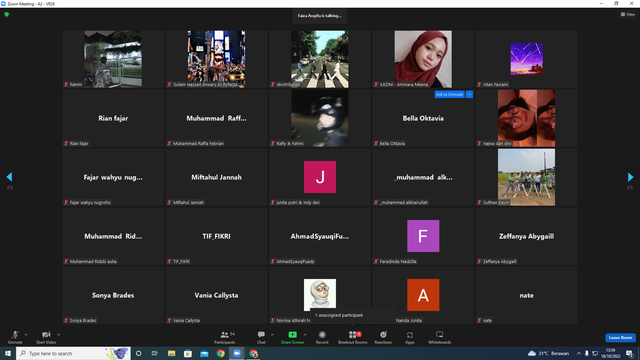The image size is (640, 360).
Task: Click the taskbar clock and date
Action: pyautogui.click(x=611, y=353)
